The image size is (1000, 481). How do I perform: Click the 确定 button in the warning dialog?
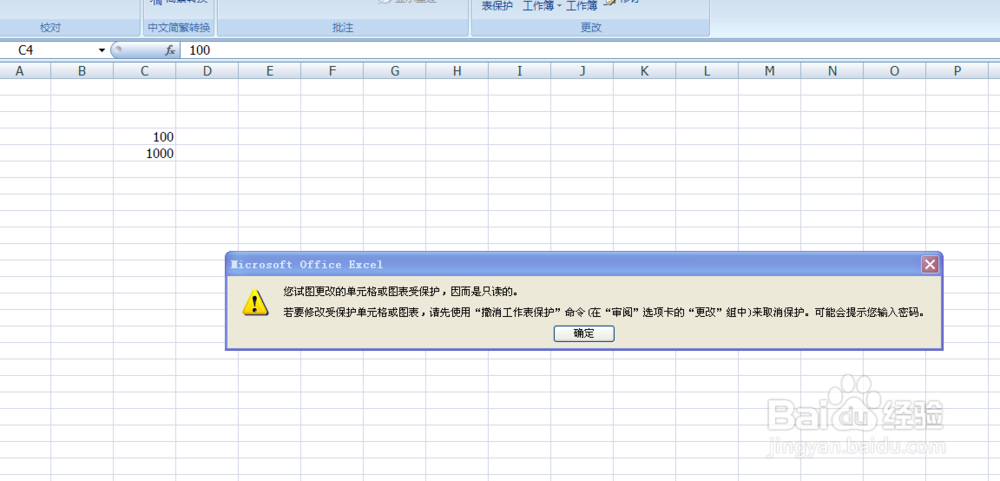click(x=584, y=334)
